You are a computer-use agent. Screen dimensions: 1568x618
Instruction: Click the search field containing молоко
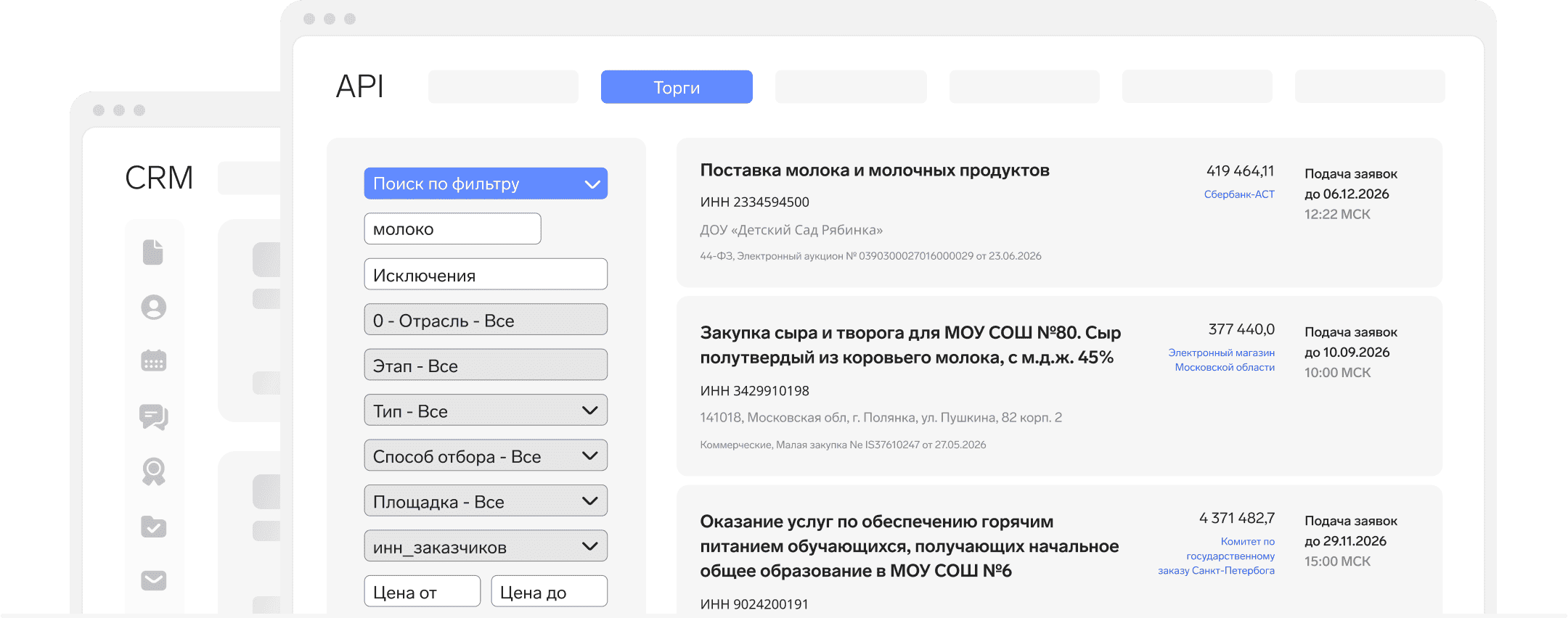pos(452,228)
